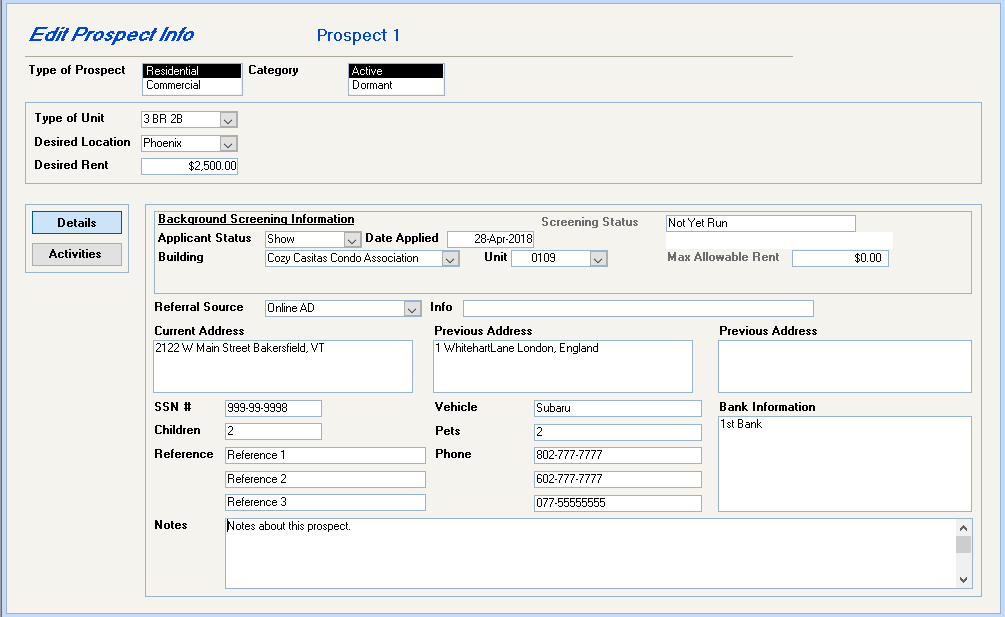1005x617 pixels.
Task: Click the referral Info text field
Action: pos(638,308)
